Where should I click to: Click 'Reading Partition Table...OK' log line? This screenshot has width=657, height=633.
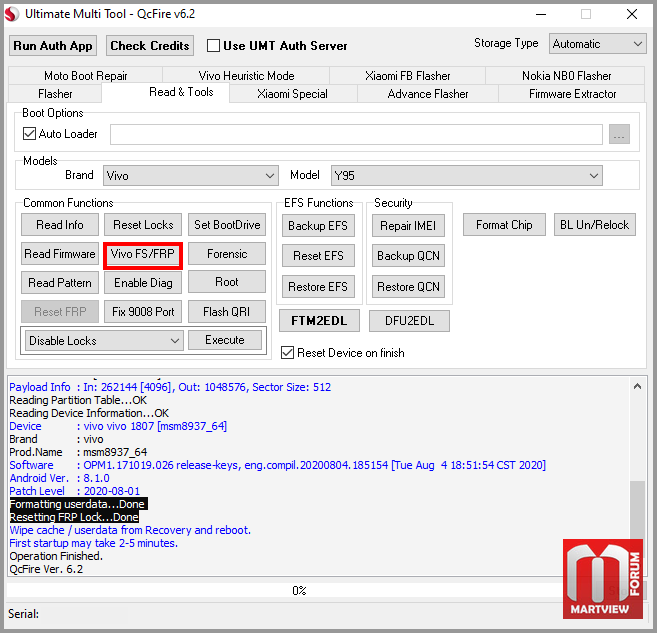pos(78,400)
